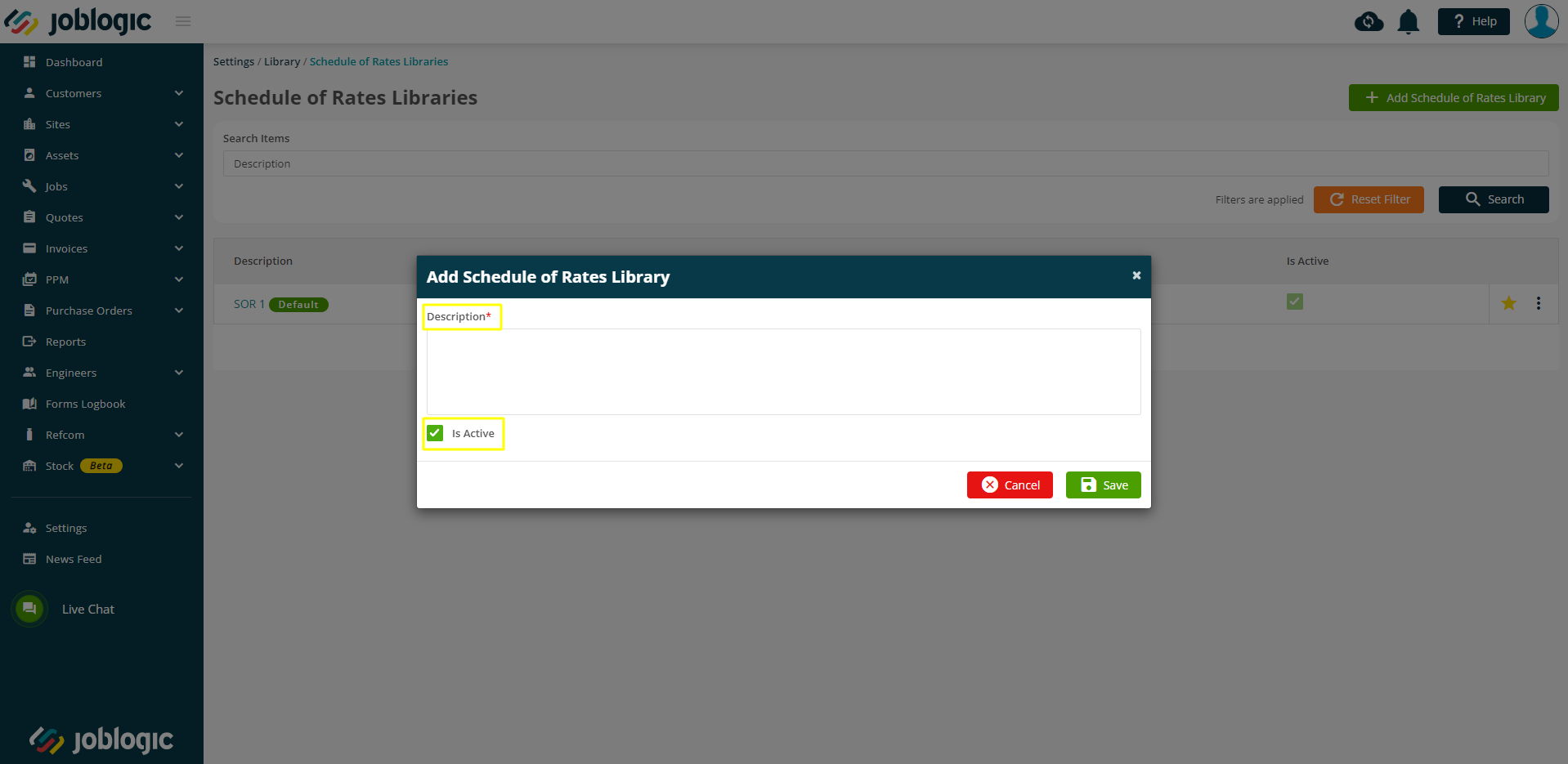Click the notification bell icon

tap(1408, 21)
